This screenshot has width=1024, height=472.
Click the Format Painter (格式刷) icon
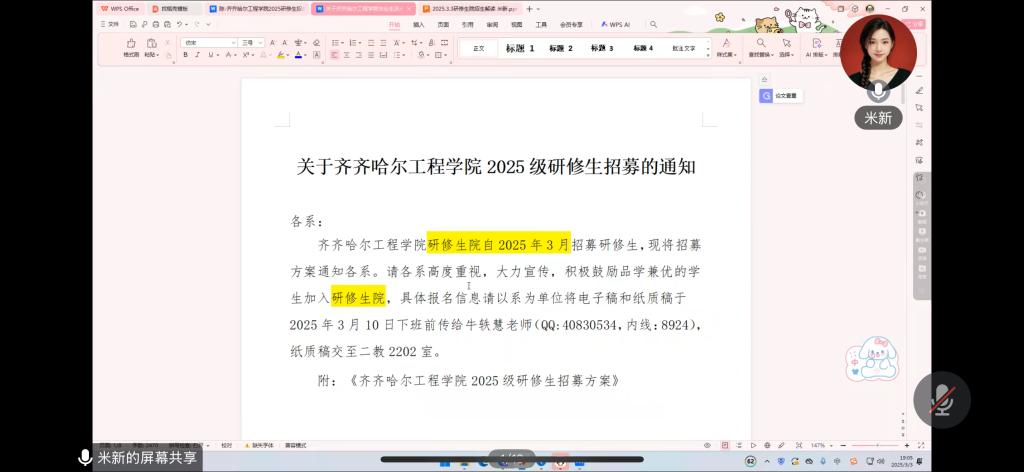point(131,44)
